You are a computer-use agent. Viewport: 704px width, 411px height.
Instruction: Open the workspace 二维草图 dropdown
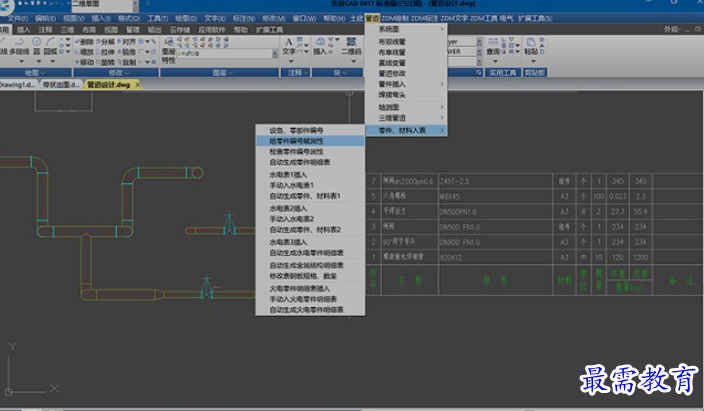pyautogui.click(x=135, y=4)
